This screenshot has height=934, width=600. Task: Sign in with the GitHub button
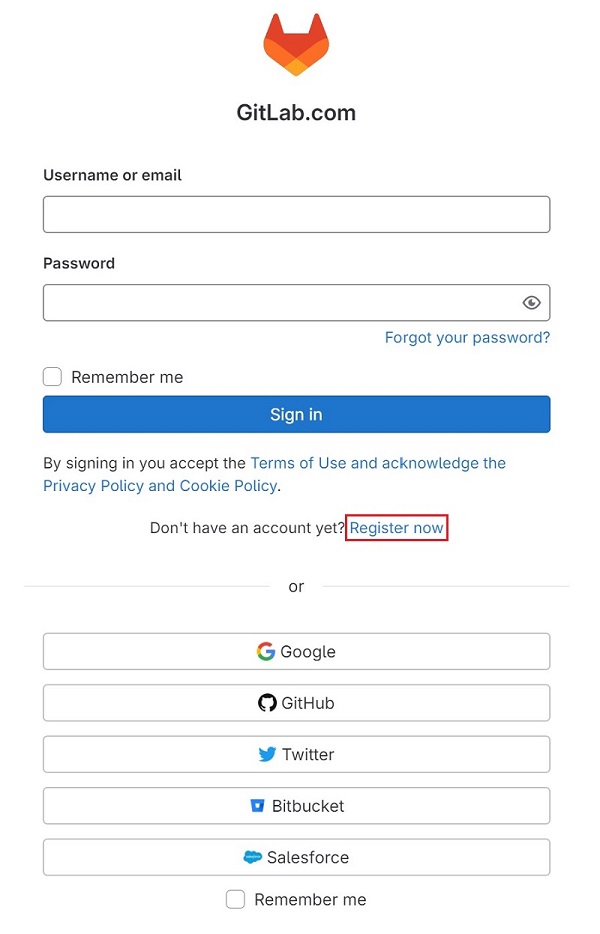(296, 703)
